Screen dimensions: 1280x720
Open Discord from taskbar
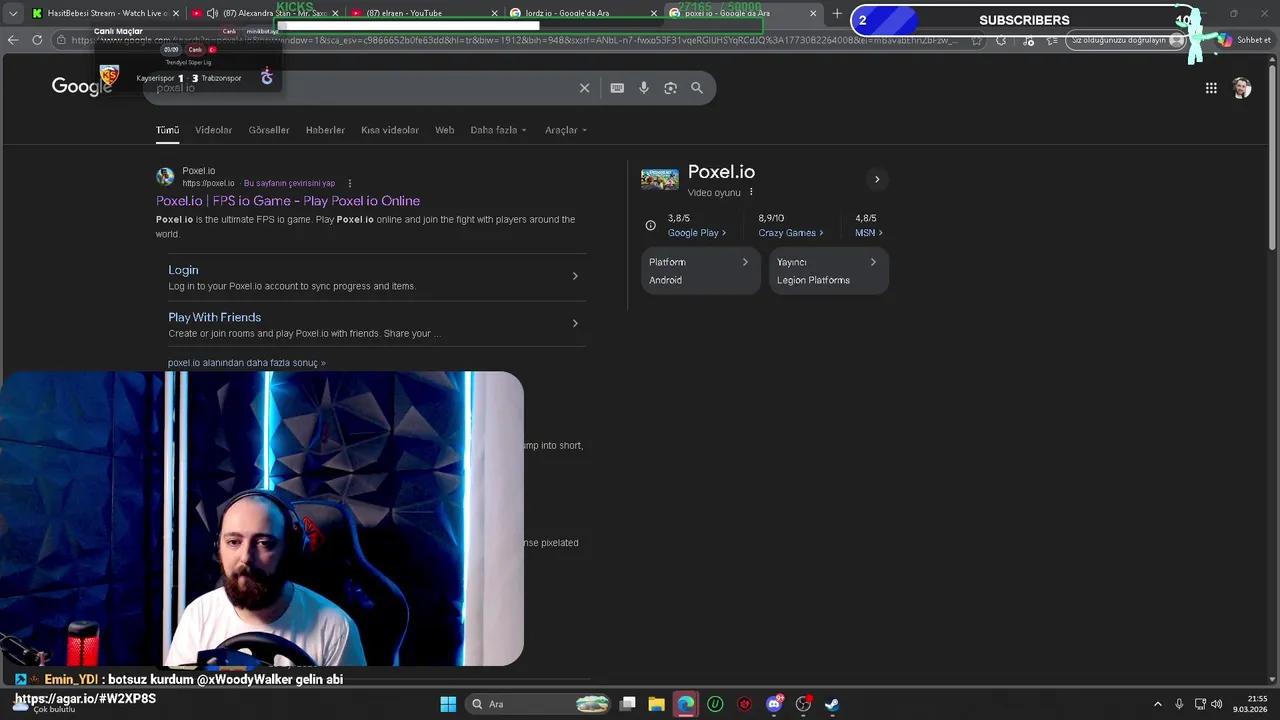coord(774,704)
